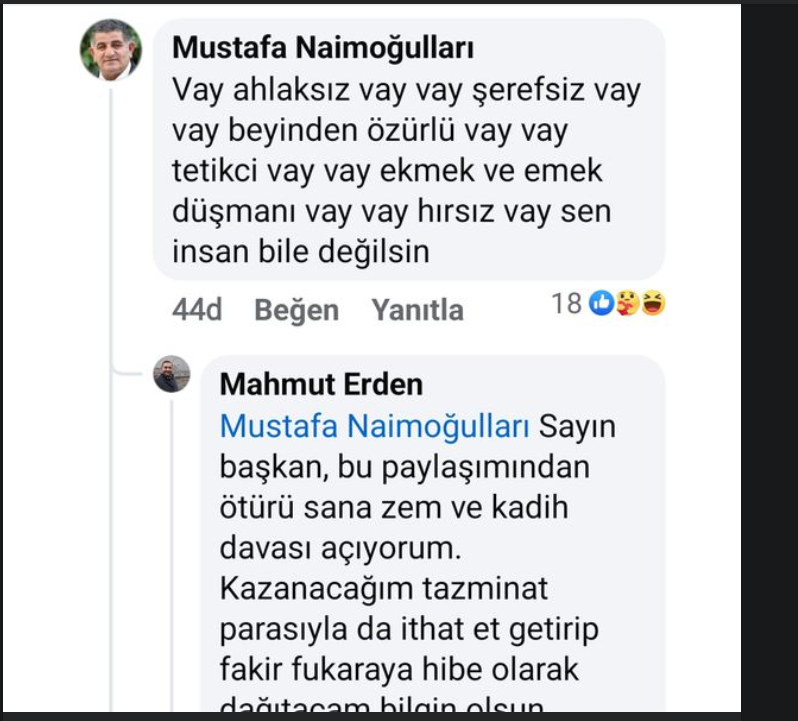
Task: Click the text "insan bile değilsin"
Action: click(x=301, y=251)
